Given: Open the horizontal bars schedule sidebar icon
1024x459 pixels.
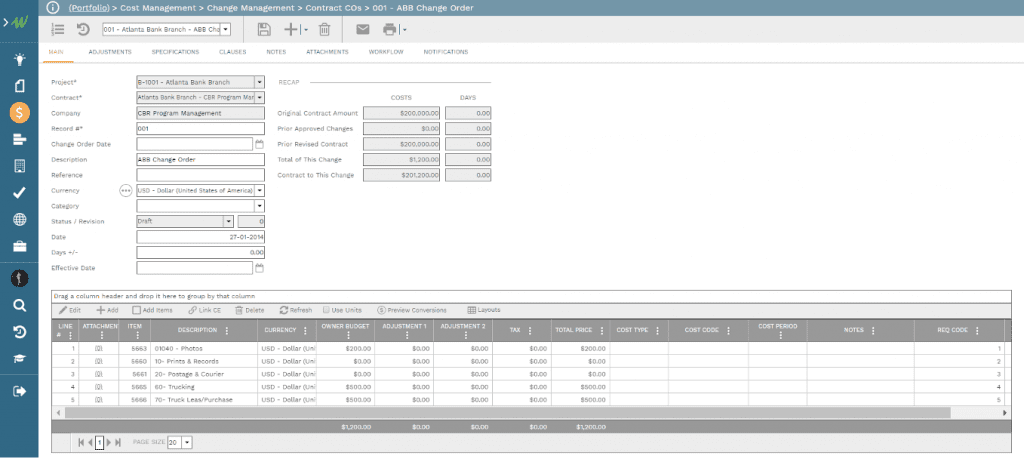Looking at the screenshot, I should 20,139.
